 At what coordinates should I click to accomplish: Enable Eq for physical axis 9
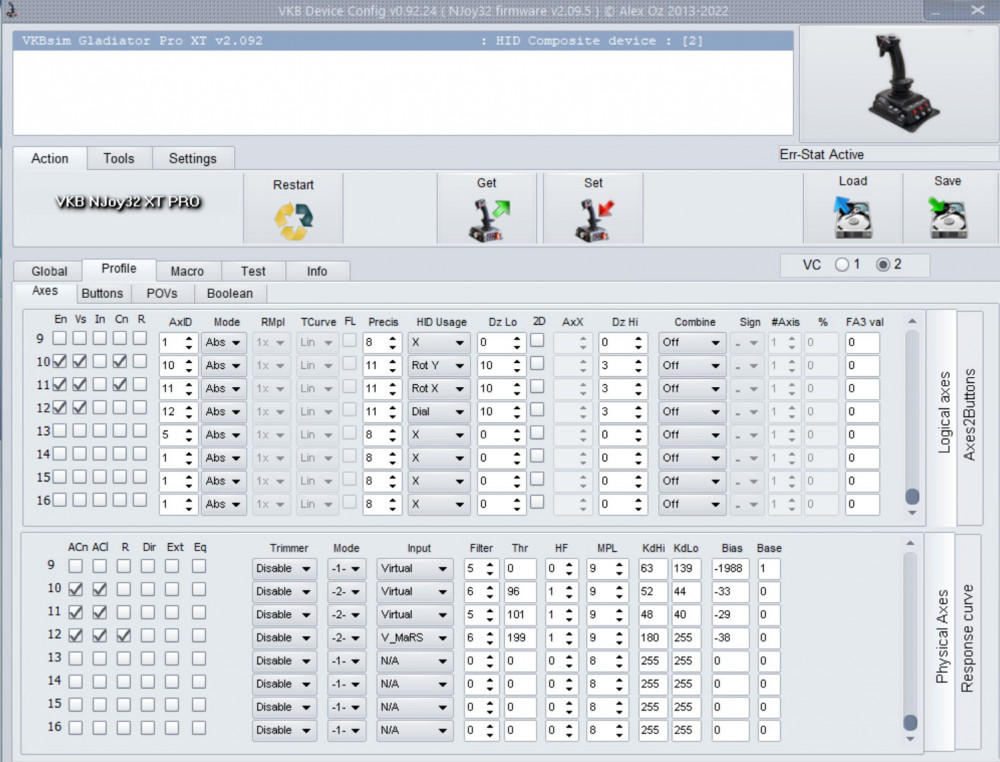tap(199, 566)
